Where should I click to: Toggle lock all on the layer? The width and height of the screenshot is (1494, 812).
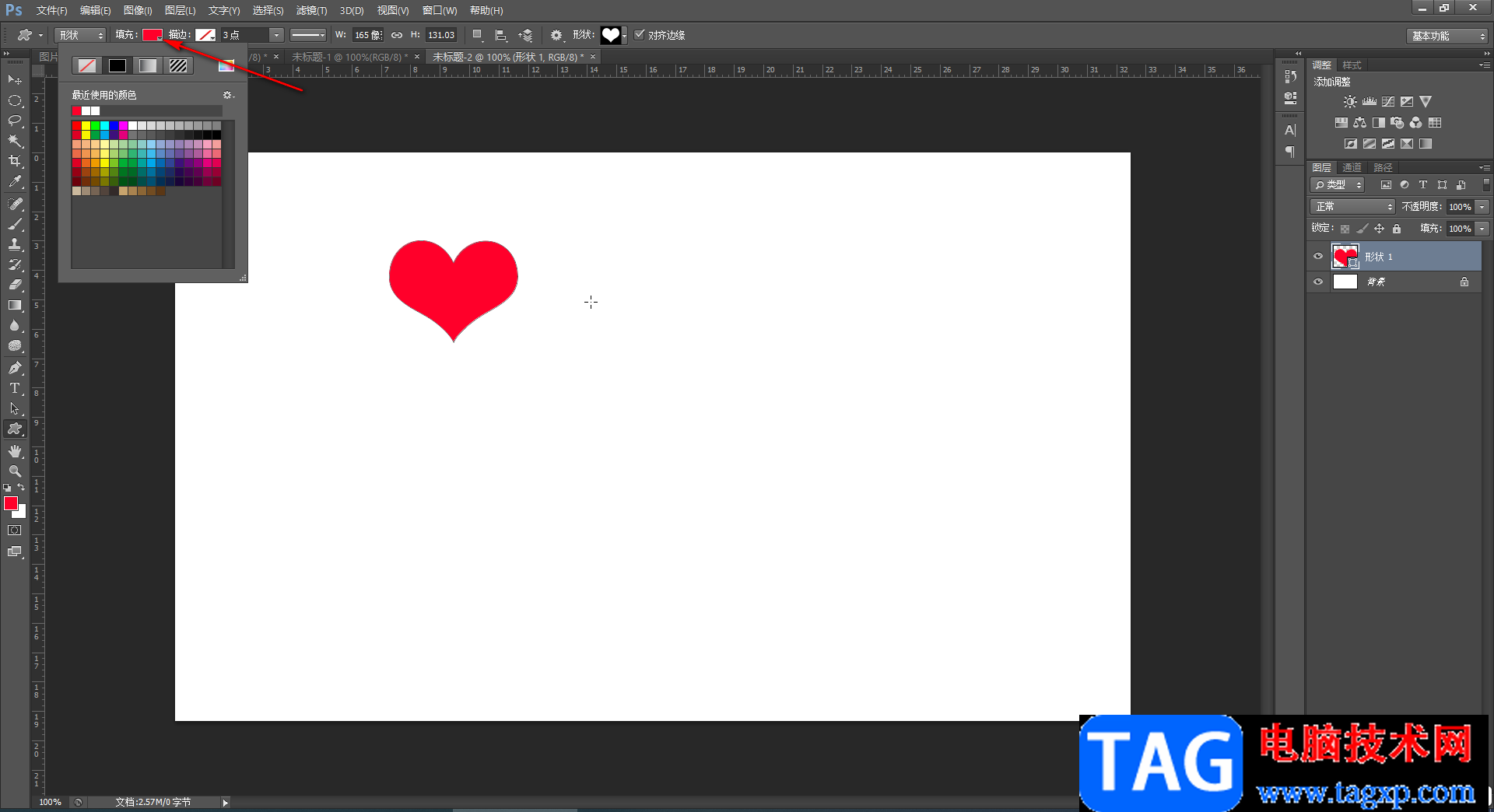(1397, 229)
